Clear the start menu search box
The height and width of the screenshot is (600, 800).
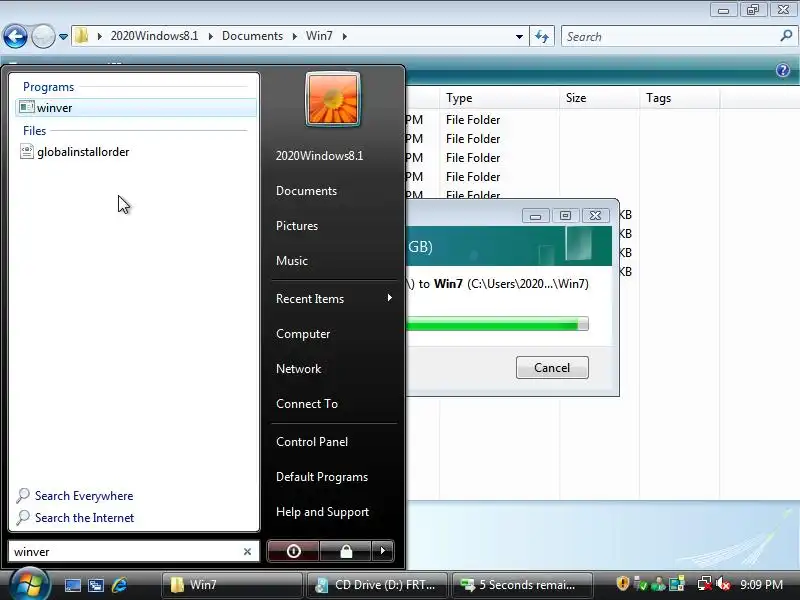[x=247, y=552]
